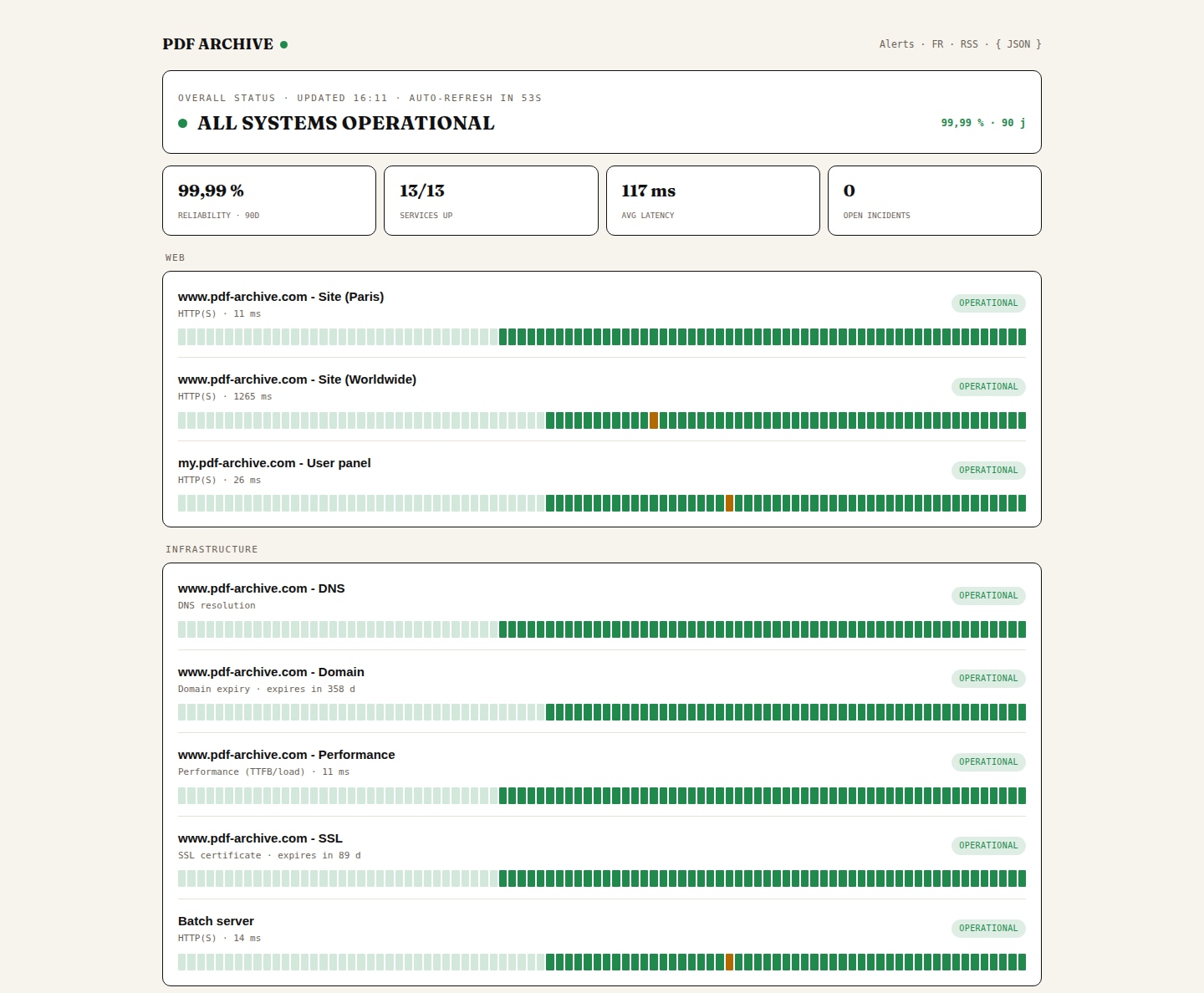
Task: Click orange incident bar in Batch server timeline
Action: coord(729,962)
